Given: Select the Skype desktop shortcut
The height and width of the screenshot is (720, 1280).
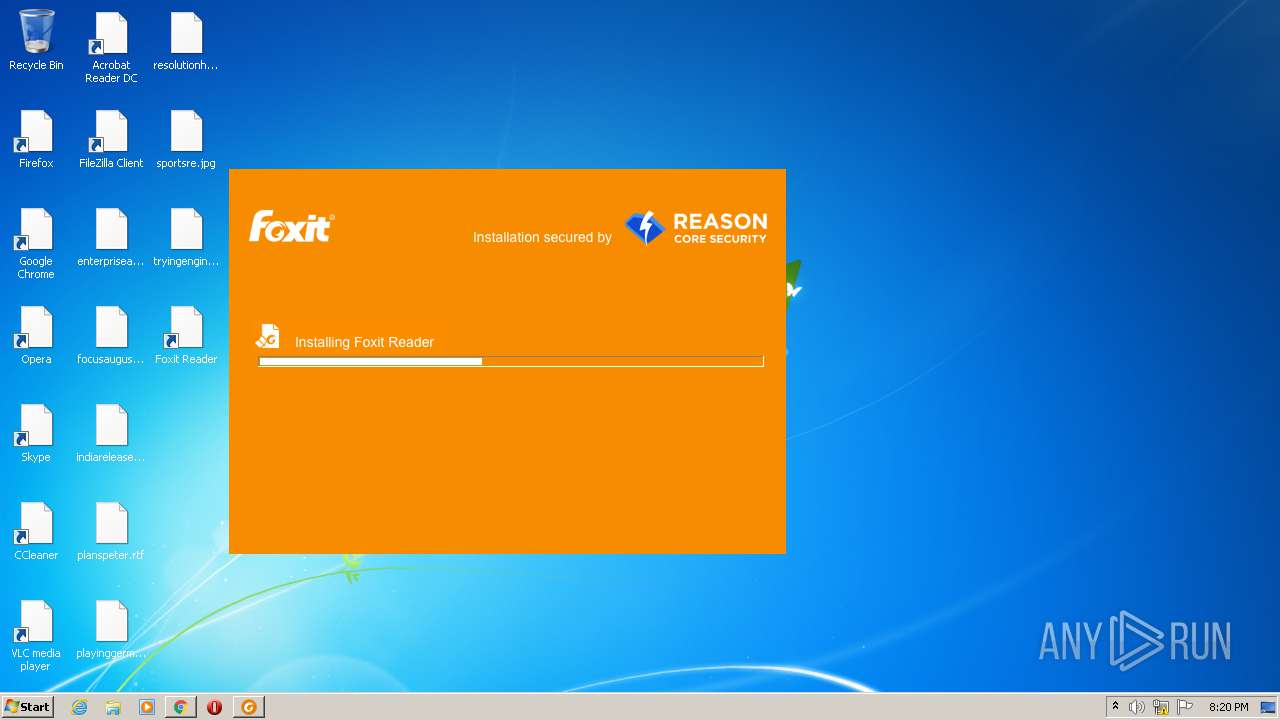Looking at the screenshot, I should click(x=36, y=433).
